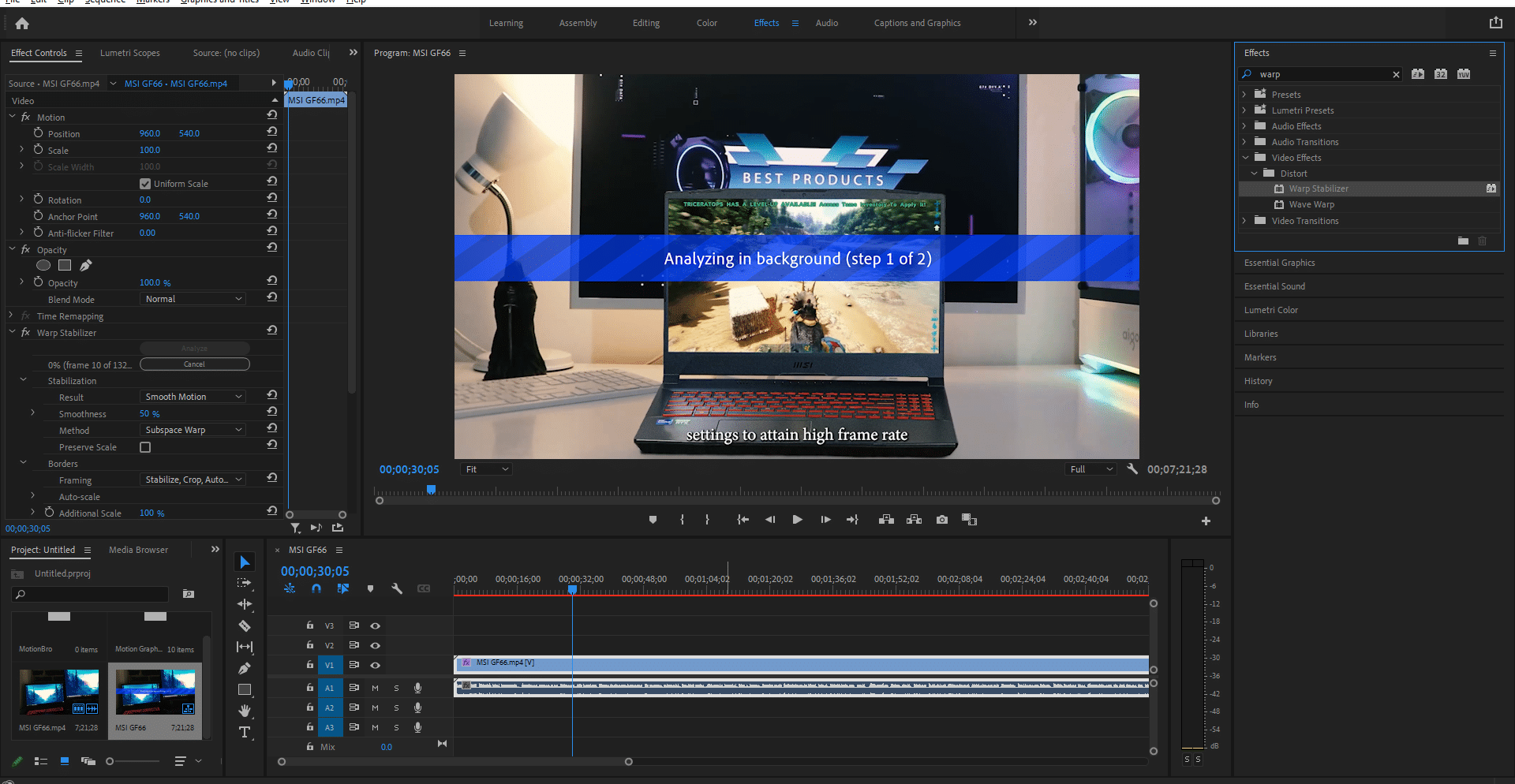Expand the Video Transitions folder
This screenshot has height=784, width=1515.
(x=1245, y=221)
